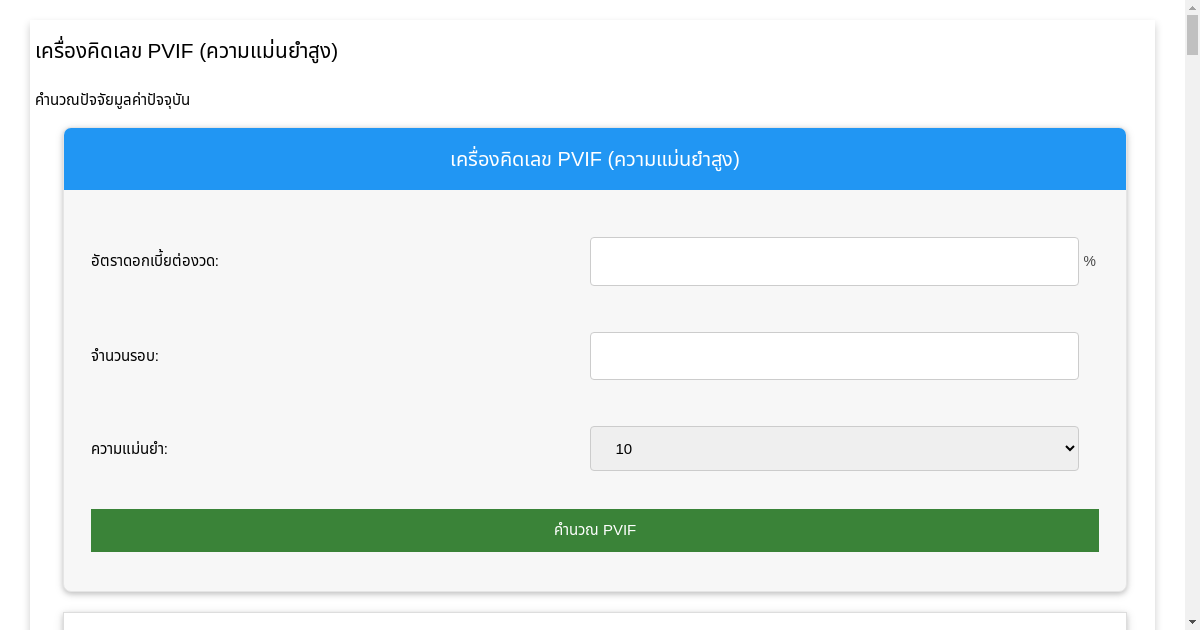Click the interest rate input field
The height and width of the screenshot is (630, 1200).
834,261
